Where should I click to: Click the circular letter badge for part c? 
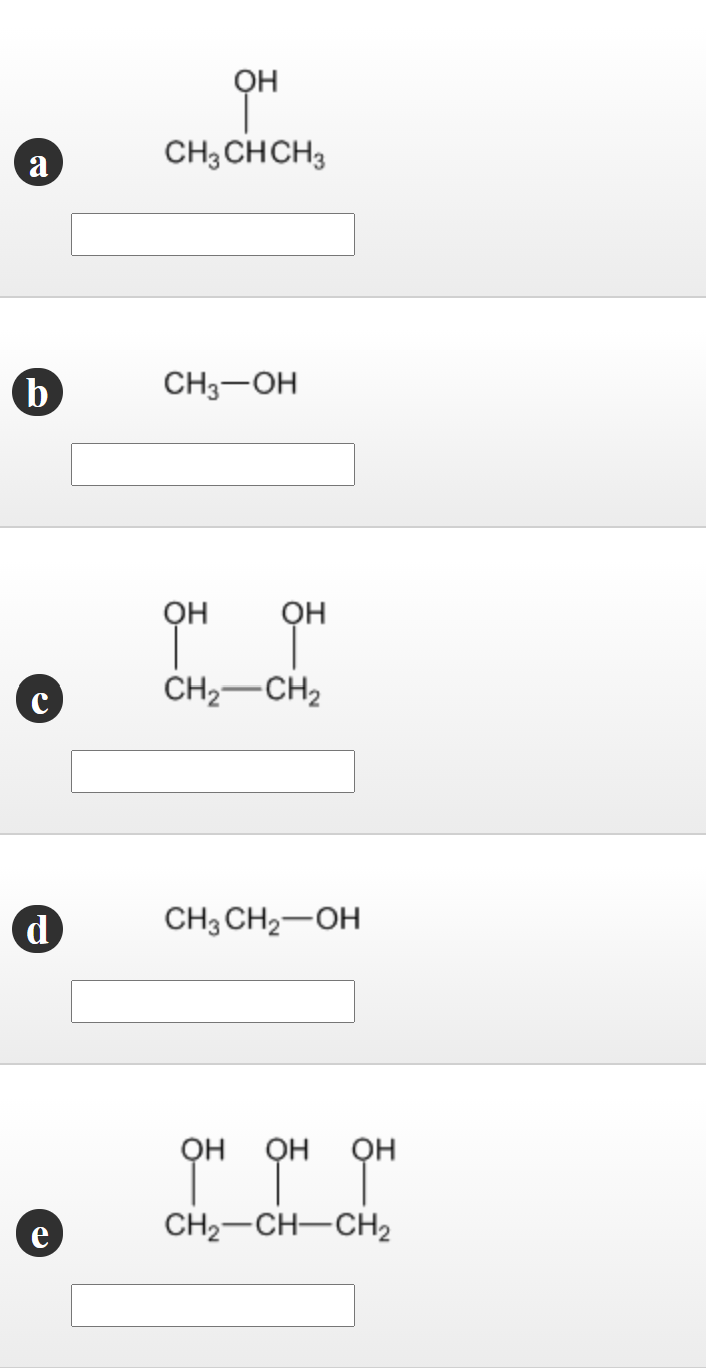tap(37, 698)
